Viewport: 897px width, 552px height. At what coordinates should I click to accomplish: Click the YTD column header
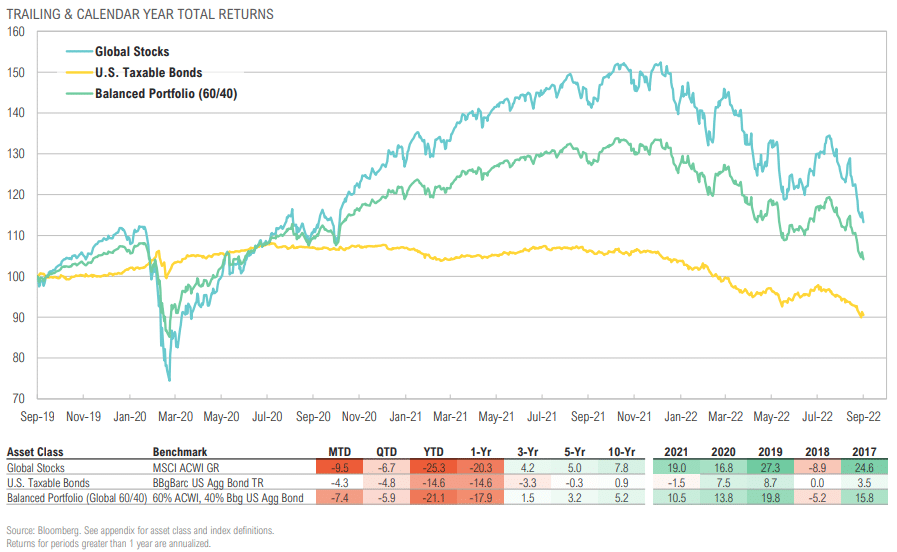click(x=433, y=452)
